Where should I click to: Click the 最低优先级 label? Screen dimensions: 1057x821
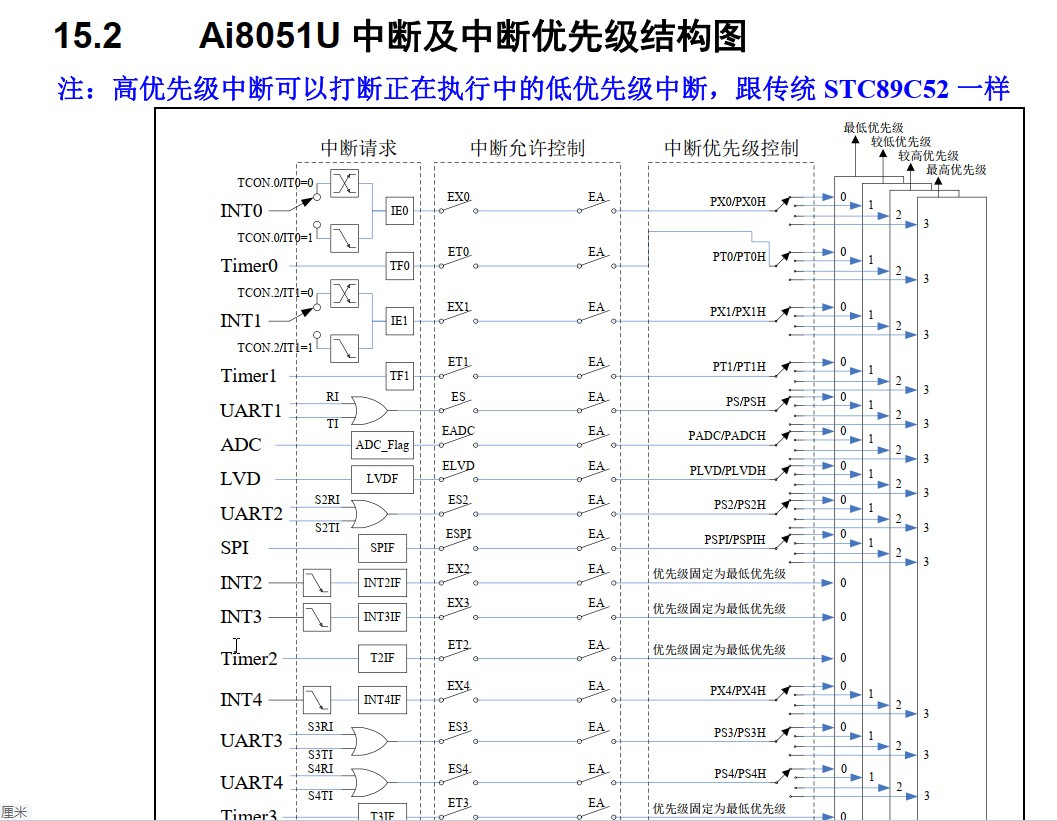[x=873, y=127]
